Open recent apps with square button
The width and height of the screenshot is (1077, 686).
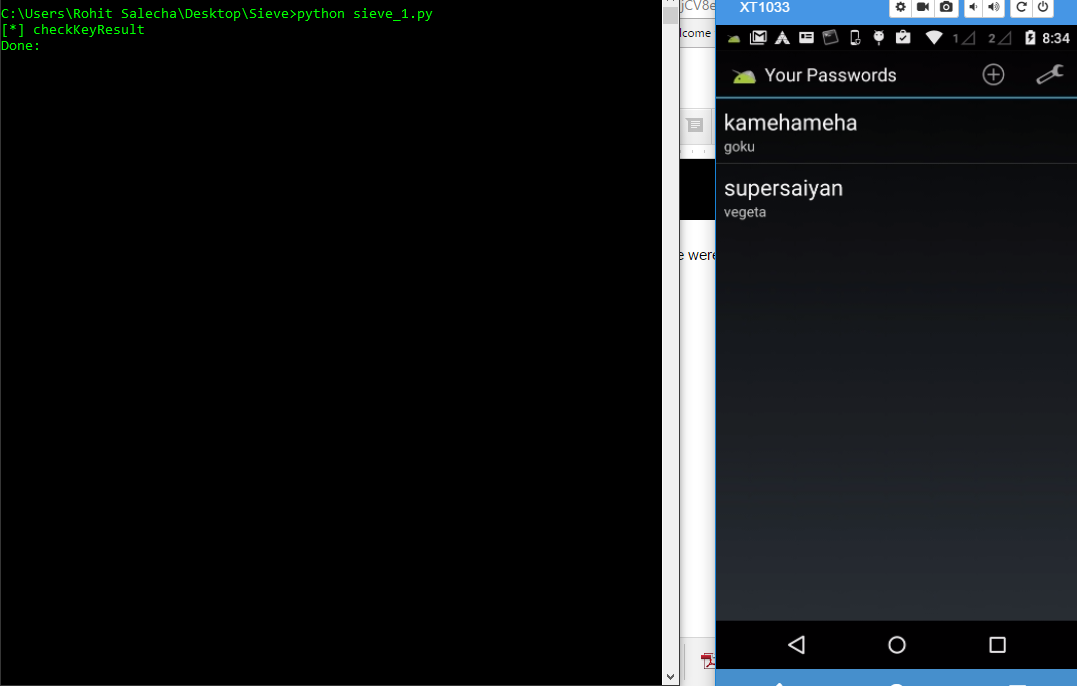pos(997,645)
